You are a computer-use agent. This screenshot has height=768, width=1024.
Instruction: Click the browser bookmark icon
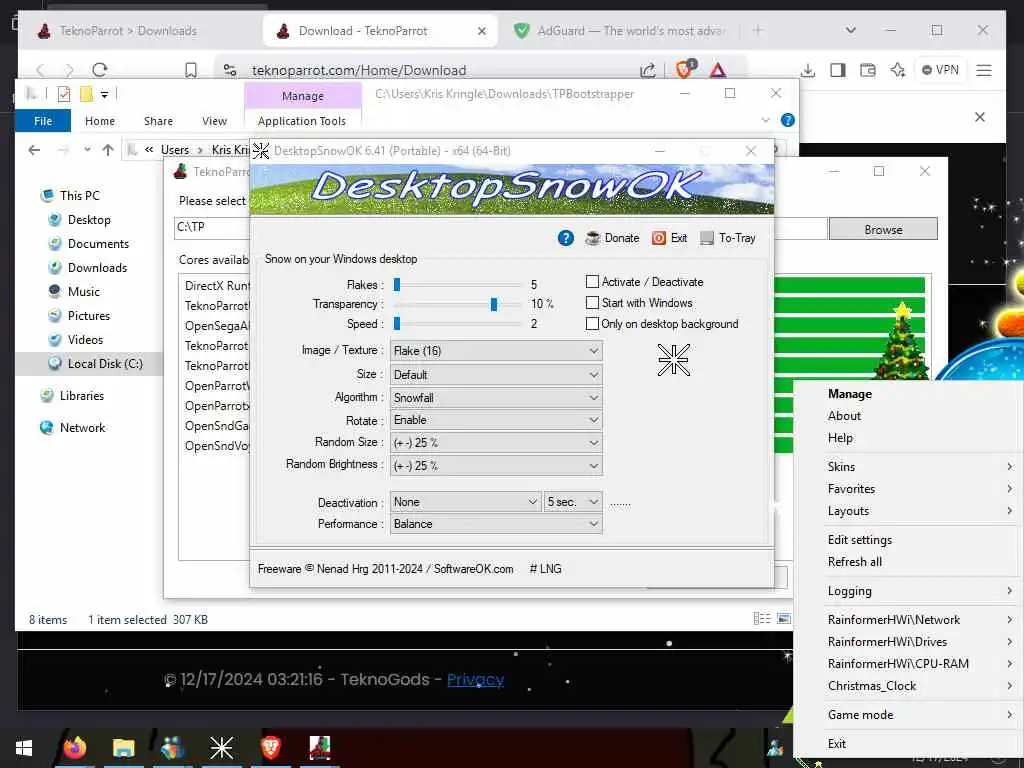coord(191,70)
